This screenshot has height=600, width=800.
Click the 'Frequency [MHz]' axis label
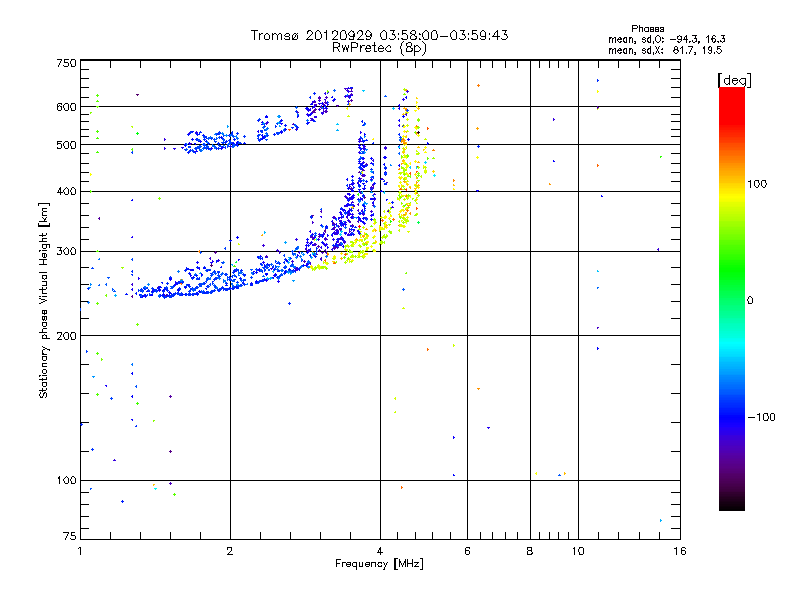(x=379, y=564)
